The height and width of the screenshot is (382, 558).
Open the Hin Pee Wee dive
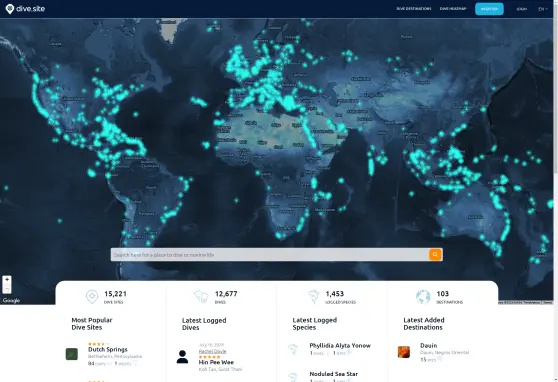click(216, 362)
